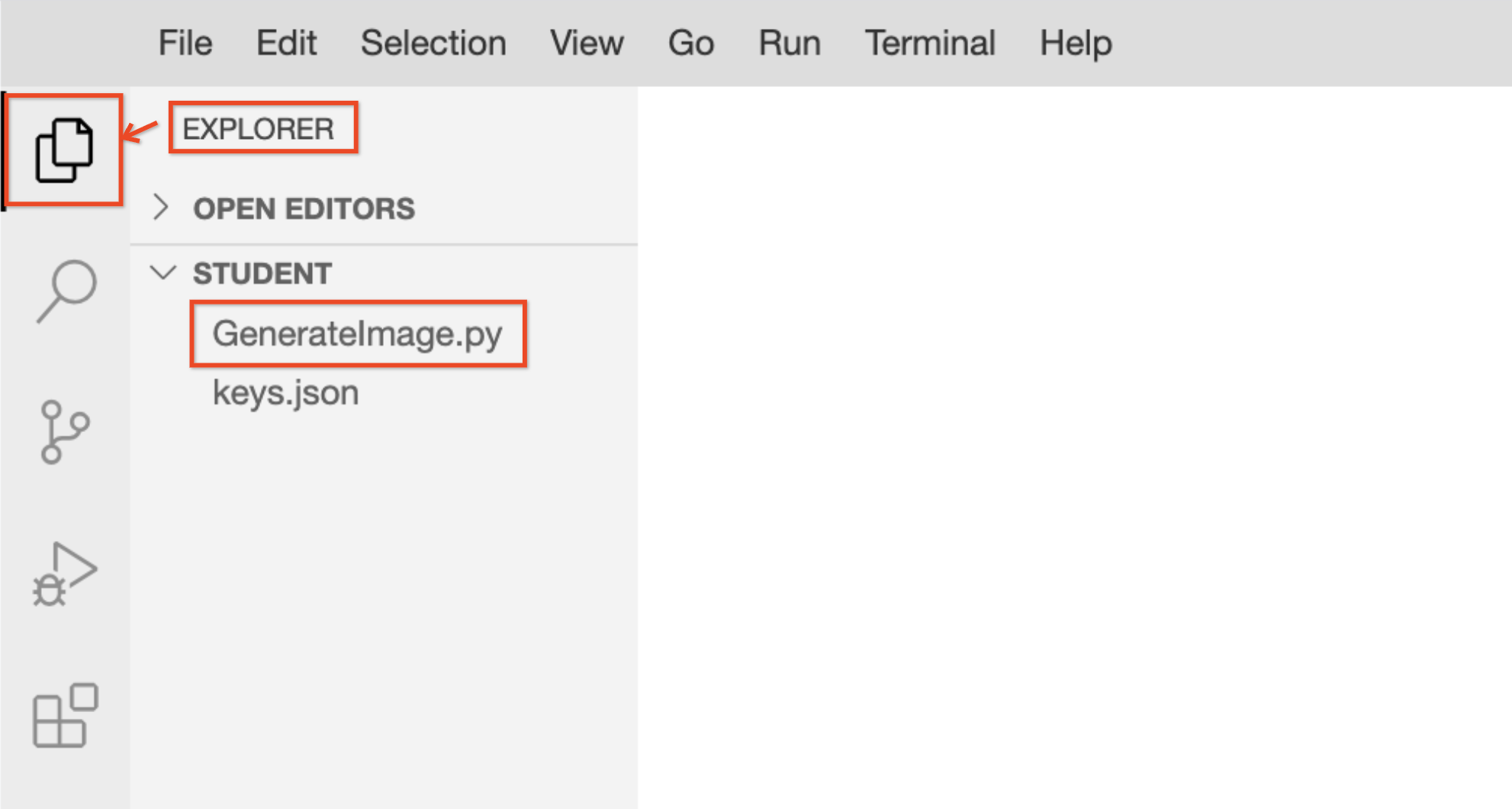The height and width of the screenshot is (809, 1512).
Task: Collapse the STUDENT folder chevron
Action: tap(163, 272)
